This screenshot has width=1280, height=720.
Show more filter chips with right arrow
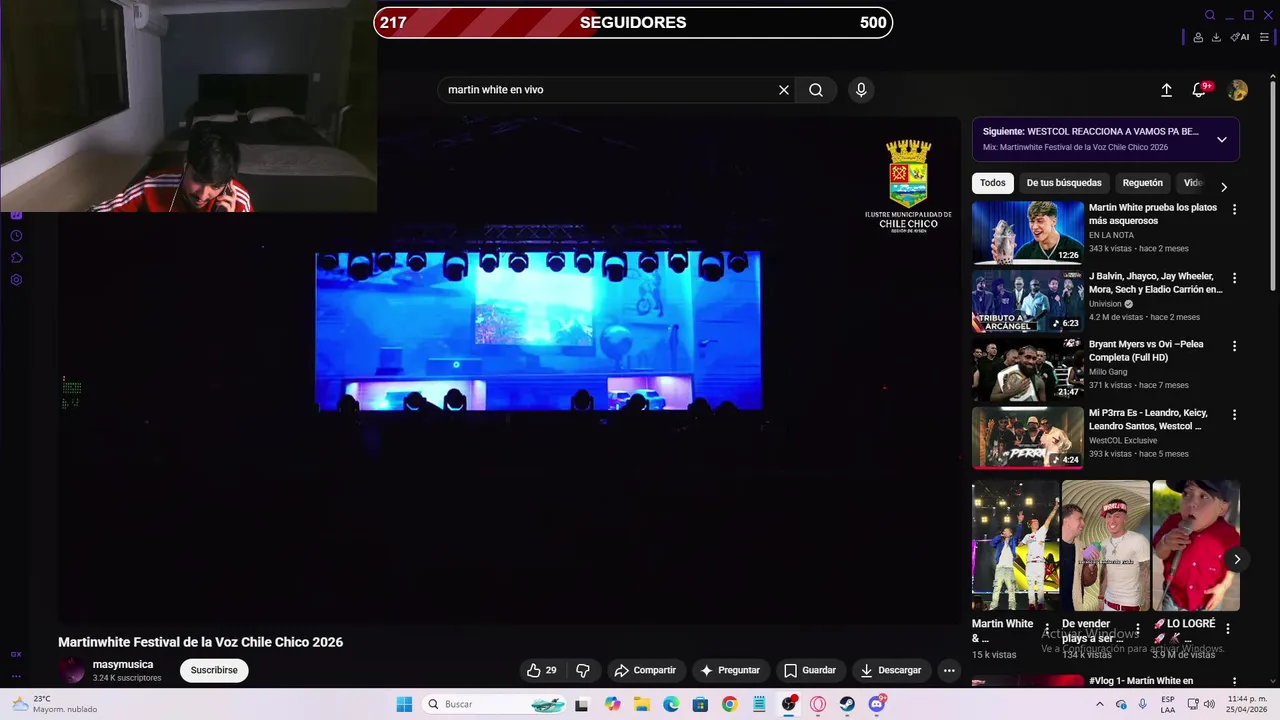point(1223,187)
